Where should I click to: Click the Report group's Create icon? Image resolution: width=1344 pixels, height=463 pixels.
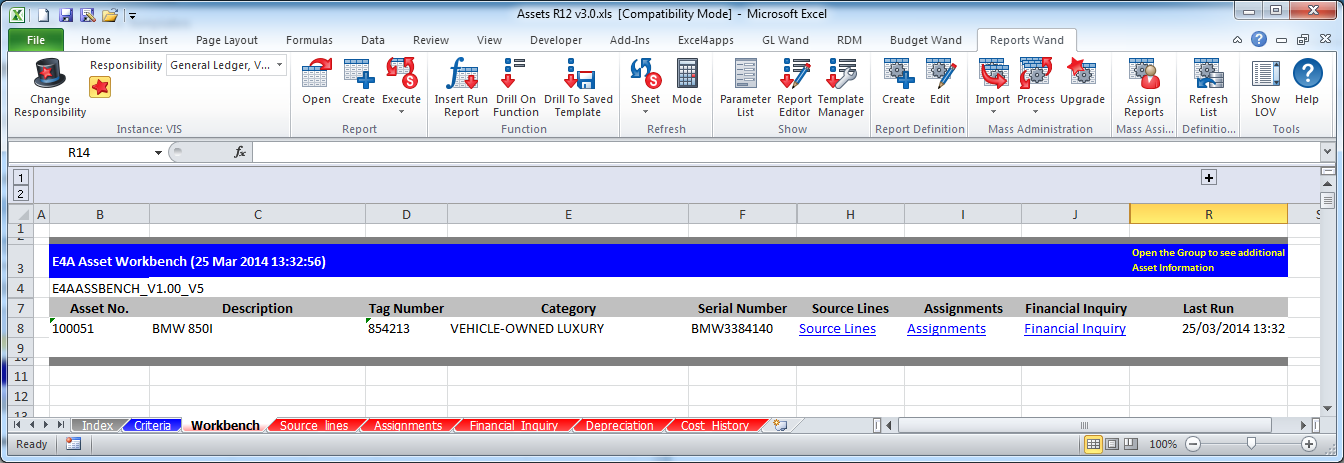coord(358,74)
